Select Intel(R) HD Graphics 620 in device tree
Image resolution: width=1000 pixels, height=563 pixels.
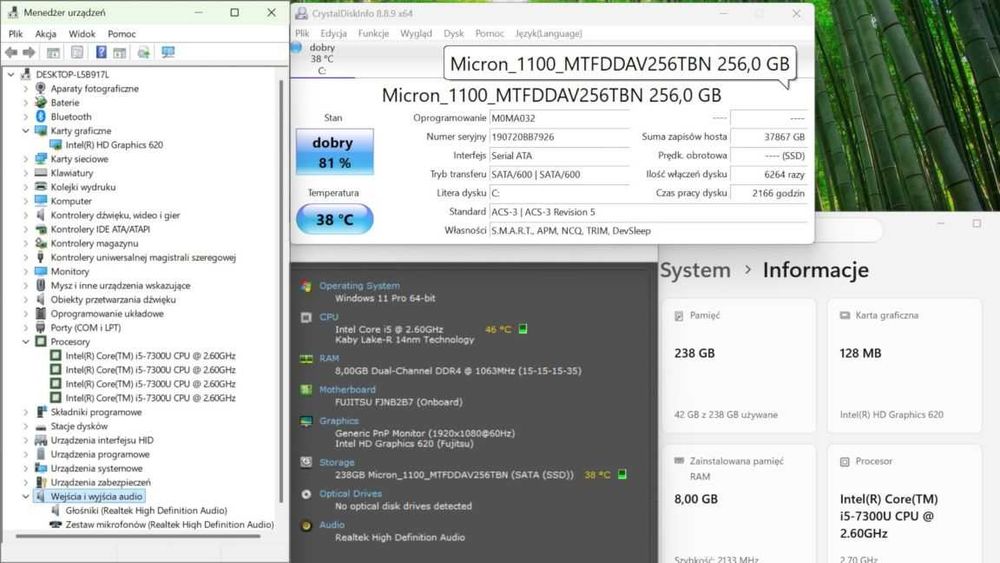[x=114, y=145]
